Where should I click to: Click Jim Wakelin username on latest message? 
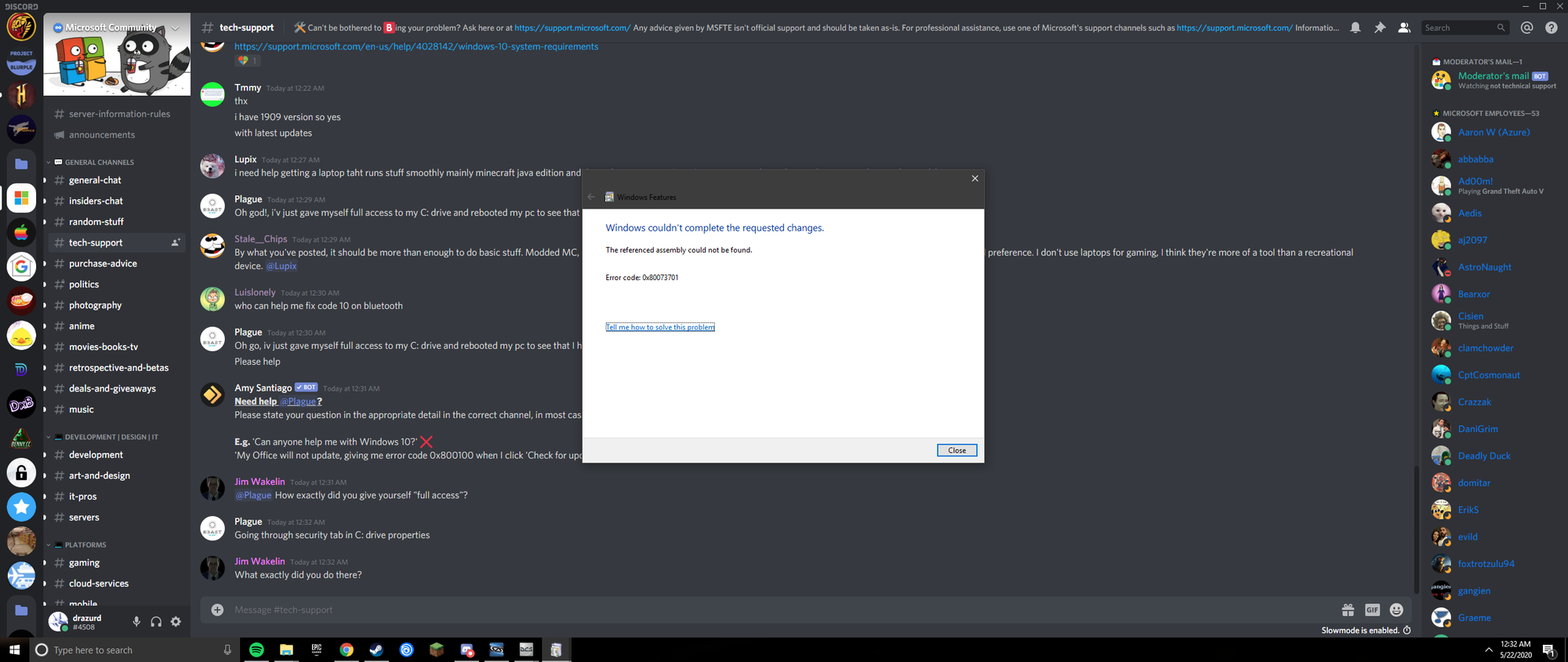coord(260,561)
